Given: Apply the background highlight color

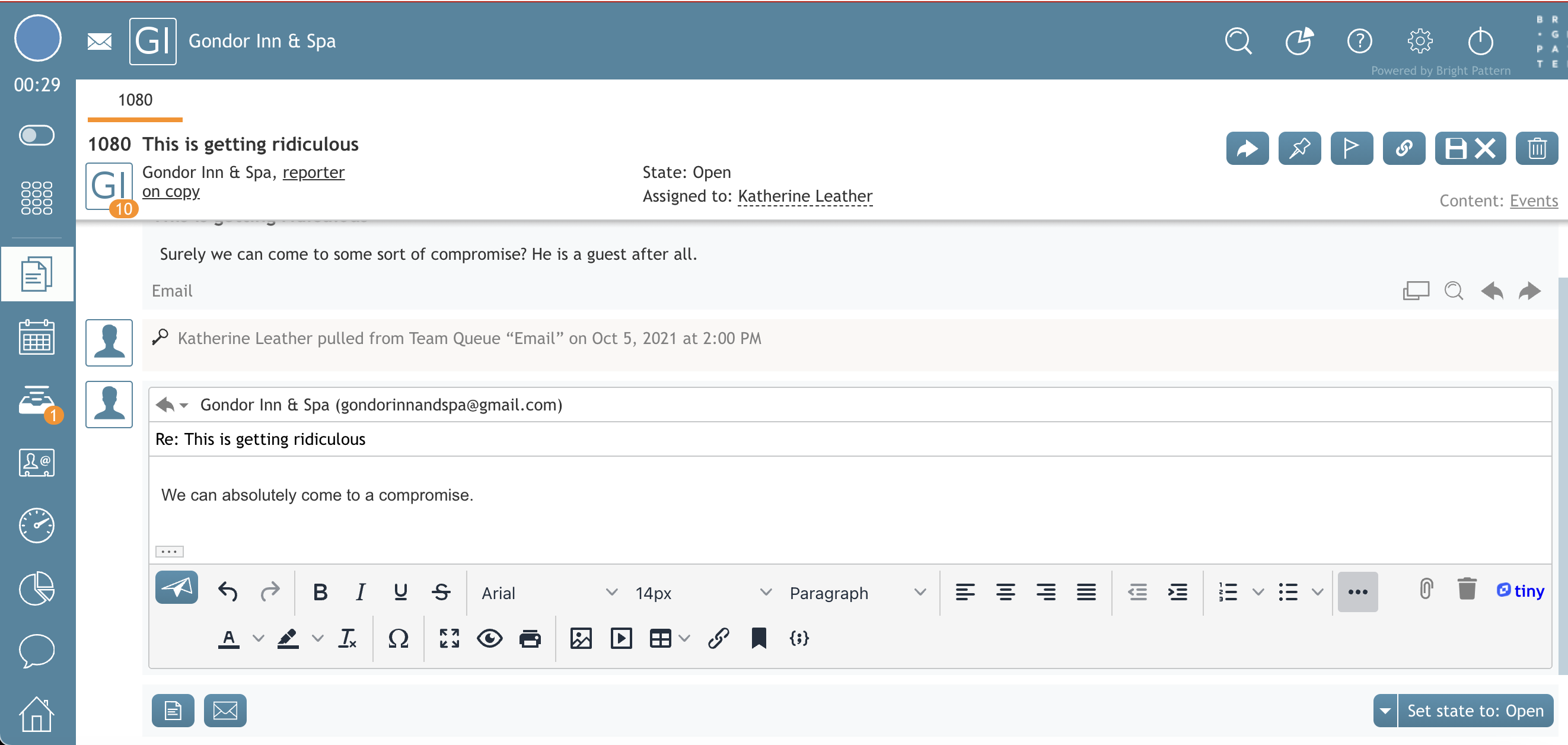Looking at the screenshot, I should pos(288,639).
